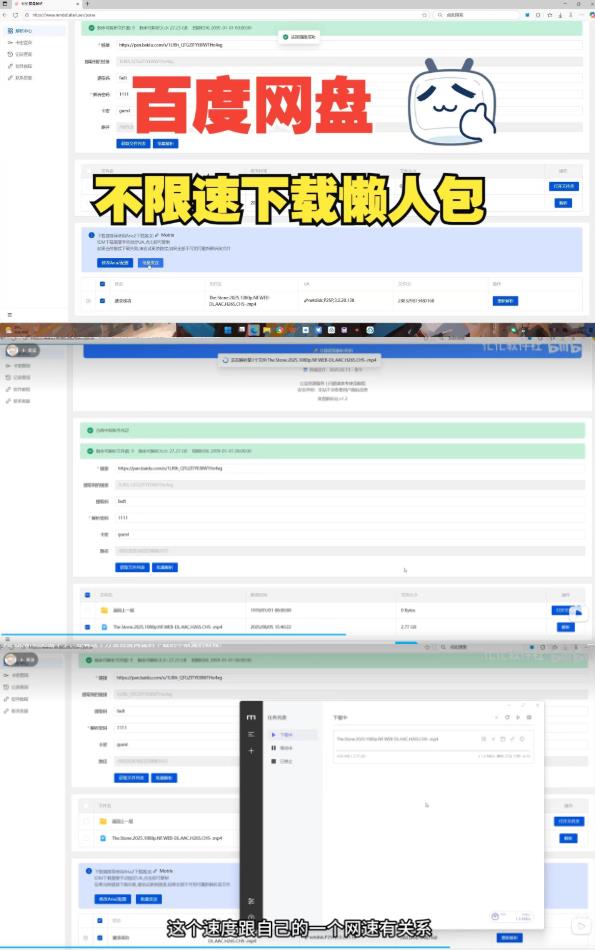The image size is (595, 950).
Task: Check the folder row checkbox behind Motrix, bottom frame
Action: (x=87, y=822)
